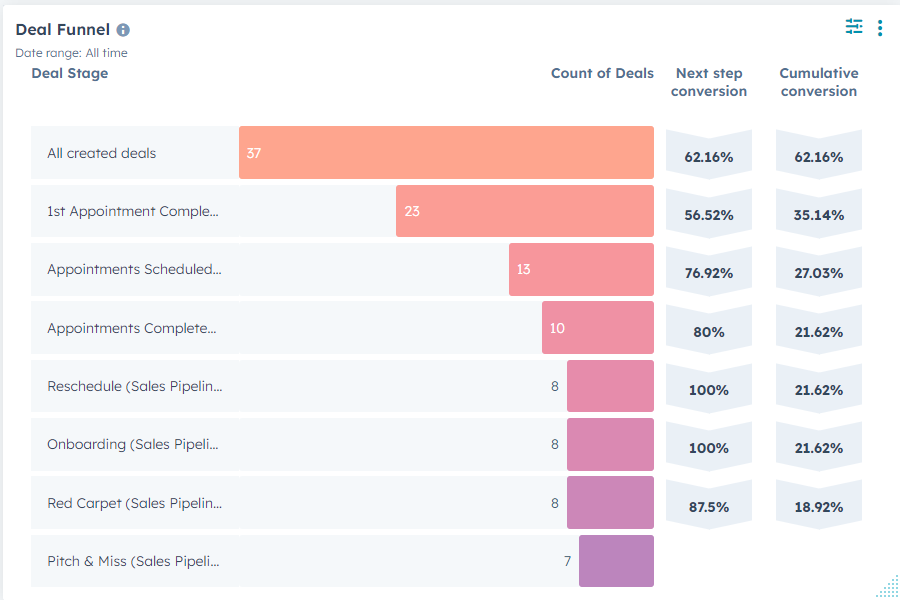Viewport: 900px width, 600px height.
Task: Open the funnel report filters settings icon
Action: click(x=853, y=26)
